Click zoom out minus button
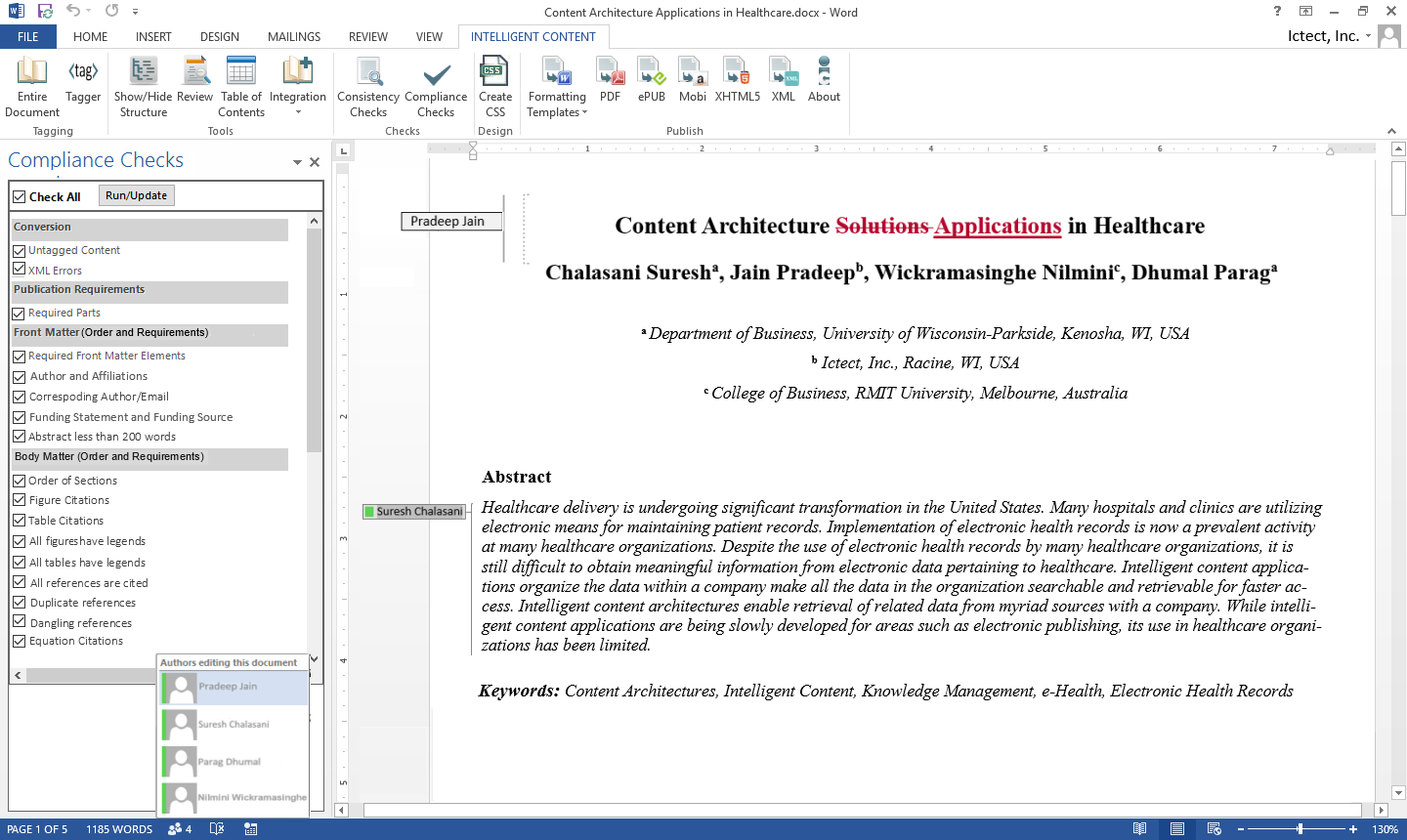Viewport: 1407px width, 840px height. point(1241,829)
